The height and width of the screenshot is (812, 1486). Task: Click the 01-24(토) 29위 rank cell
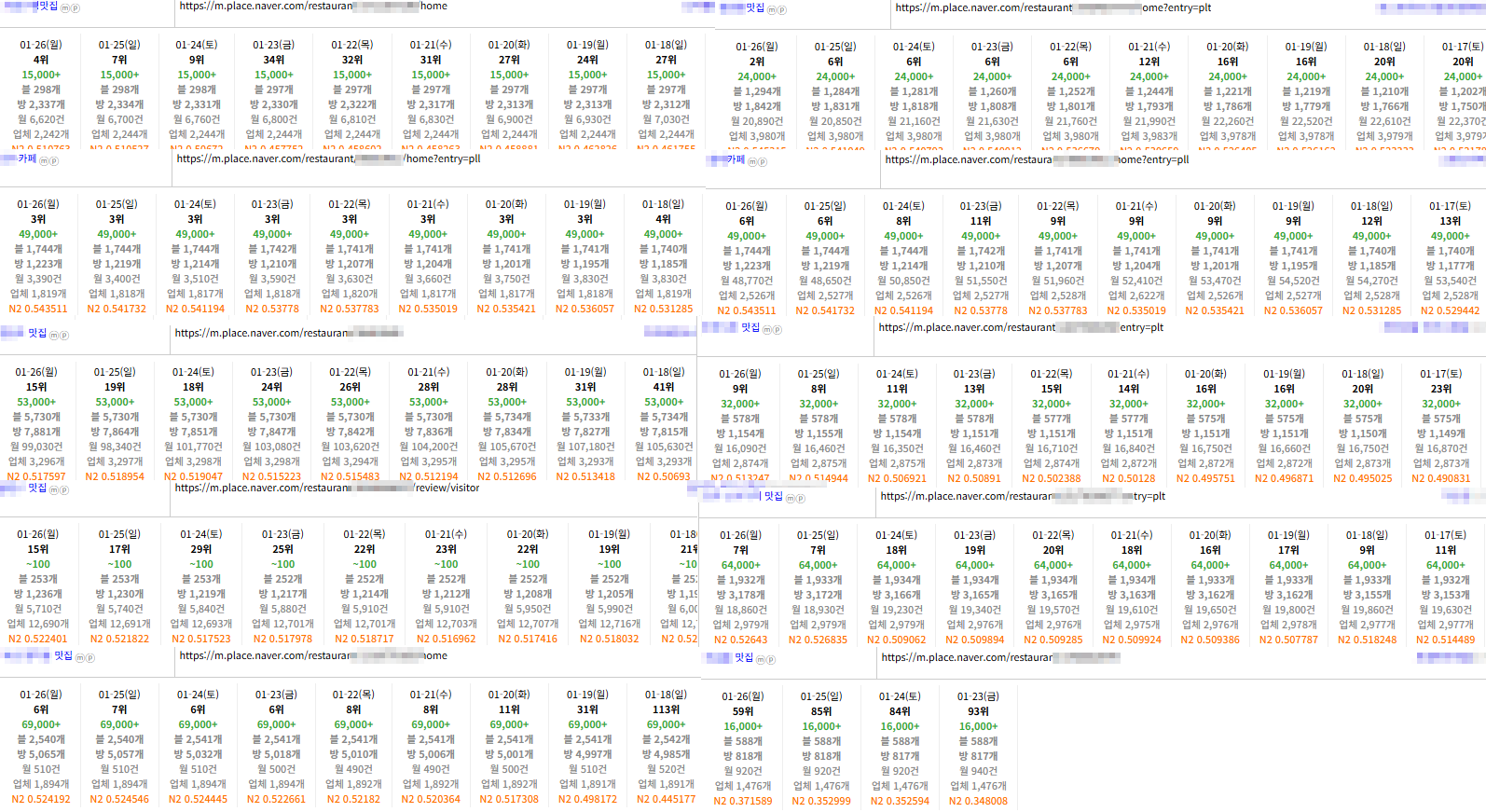(201, 549)
